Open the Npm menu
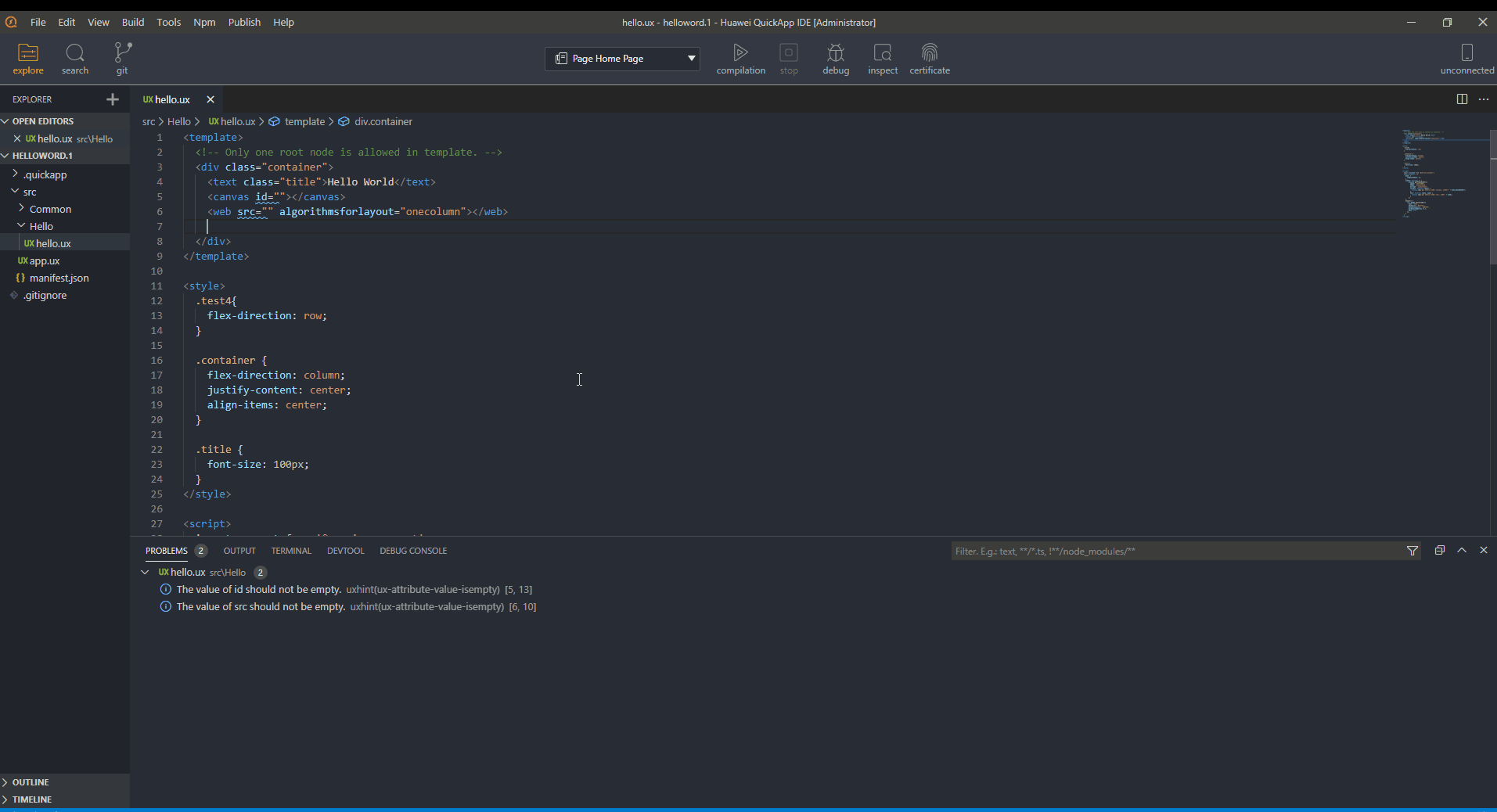 (x=204, y=22)
